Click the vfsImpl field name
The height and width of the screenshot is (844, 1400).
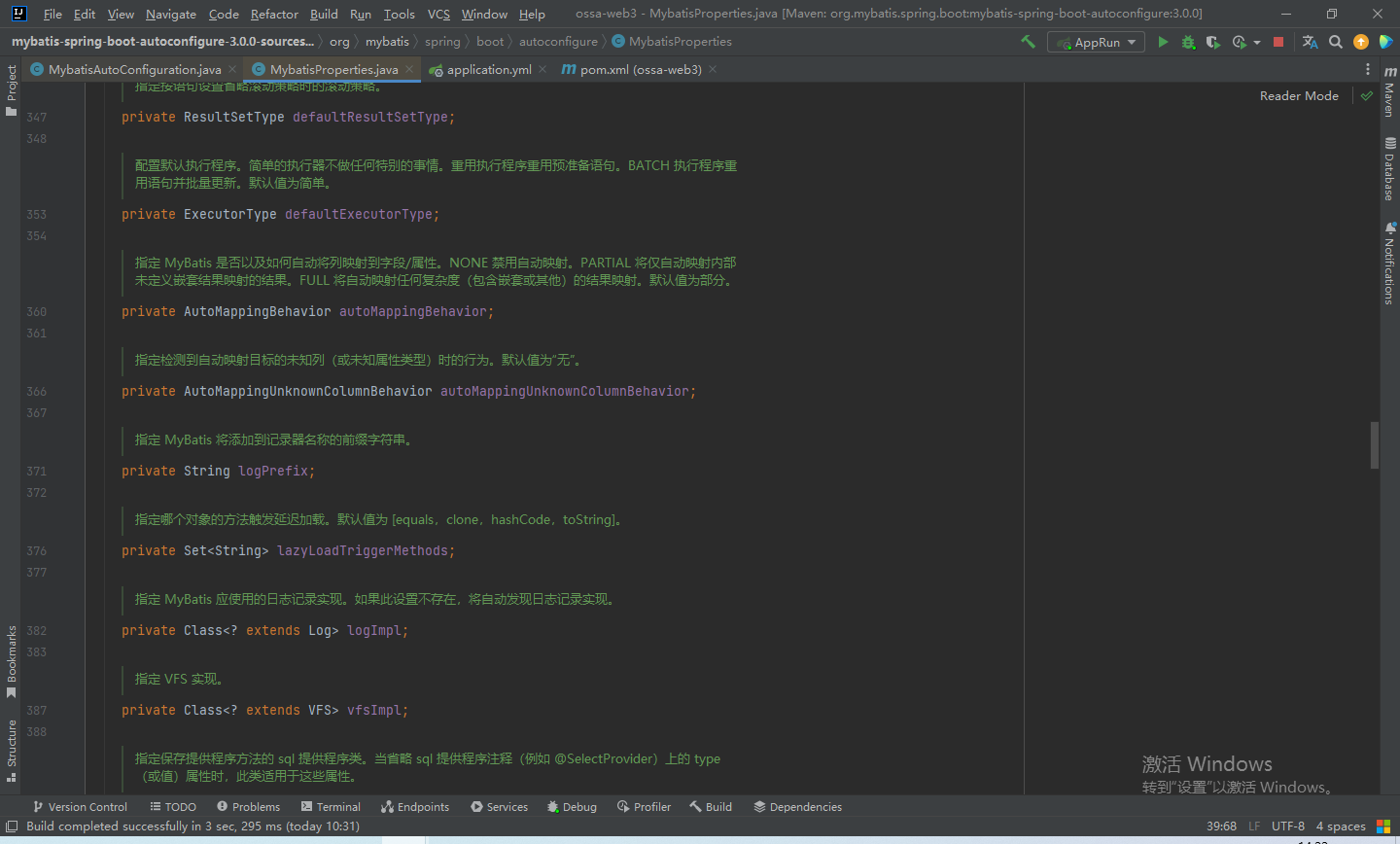click(374, 710)
